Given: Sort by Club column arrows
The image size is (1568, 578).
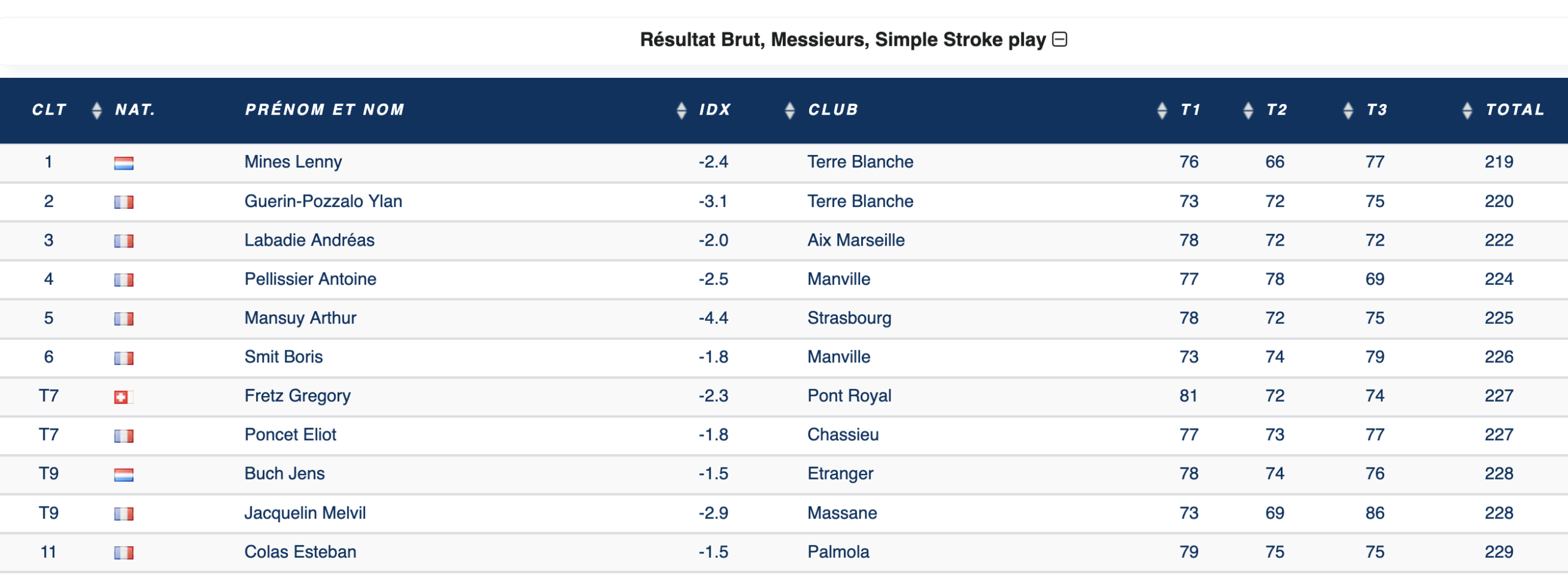Looking at the screenshot, I should tap(1162, 110).
